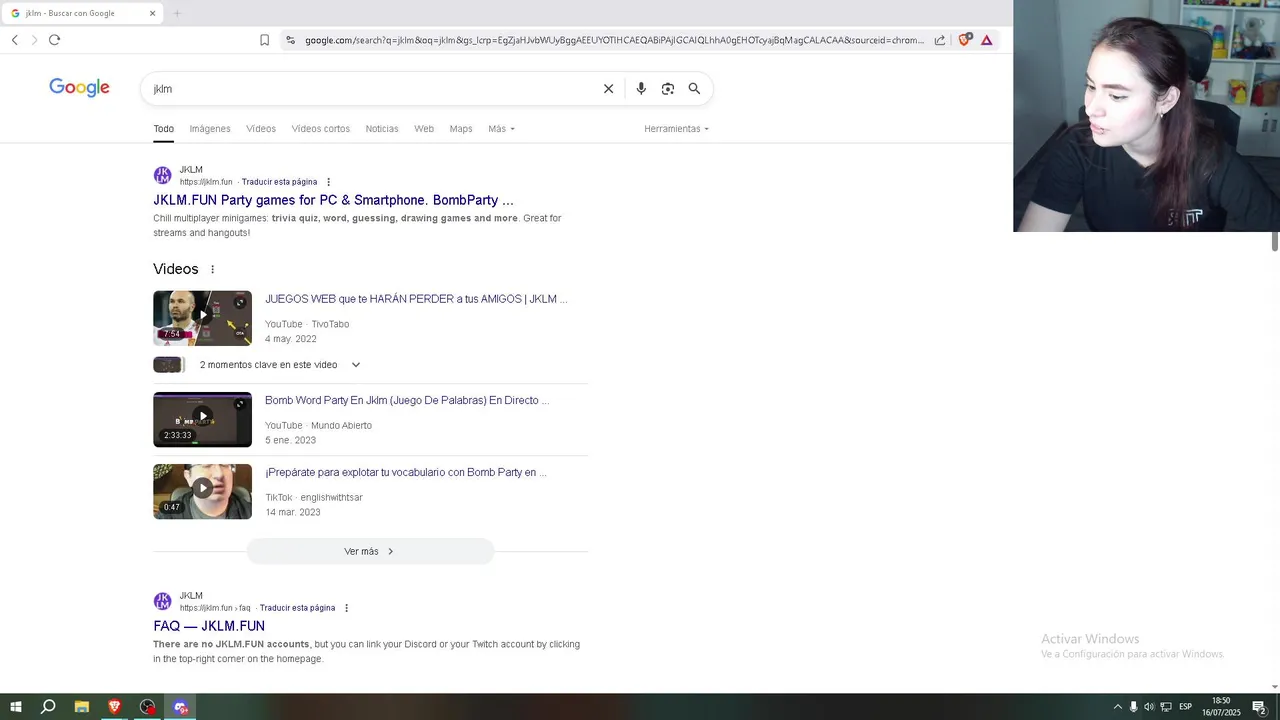Play the 2:33:33 Mundo Abierto video thumbnail
This screenshot has width=1280, height=720.
point(202,420)
